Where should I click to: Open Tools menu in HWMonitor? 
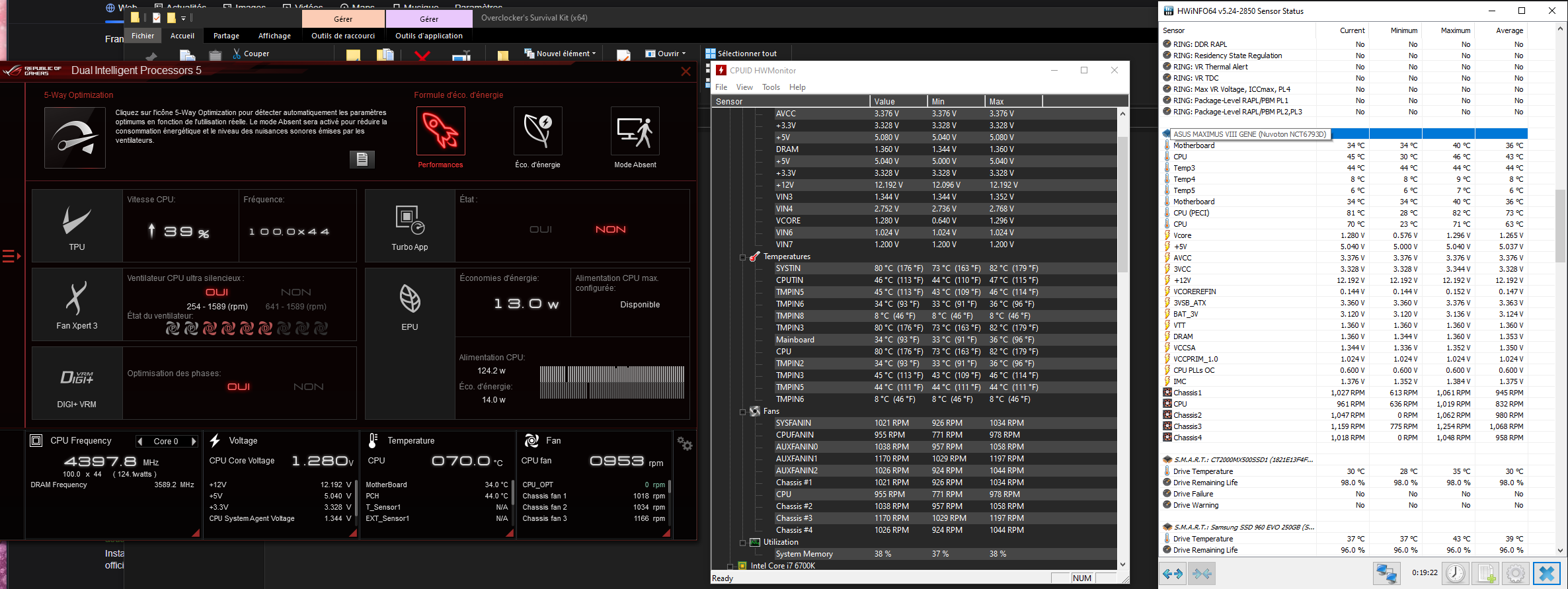click(x=771, y=87)
